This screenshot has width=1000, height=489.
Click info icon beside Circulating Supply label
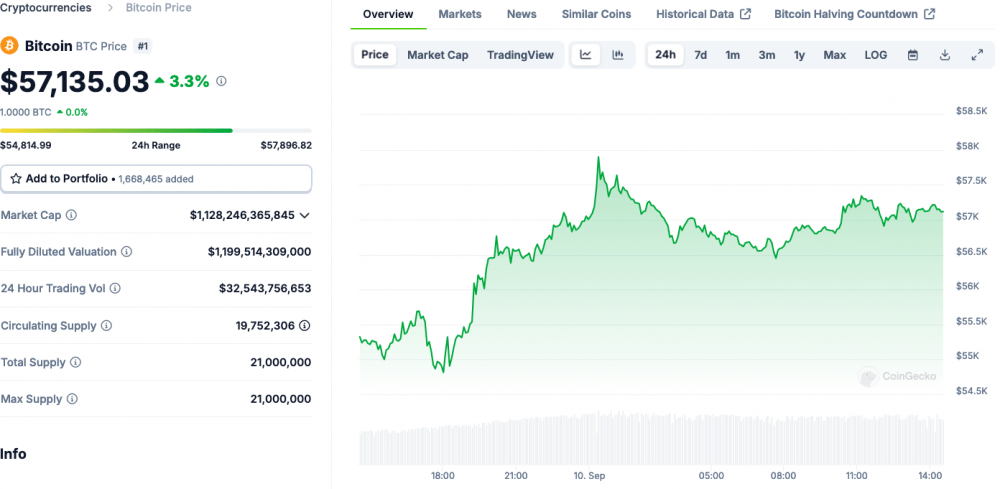pyautogui.click(x=107, y=326)
